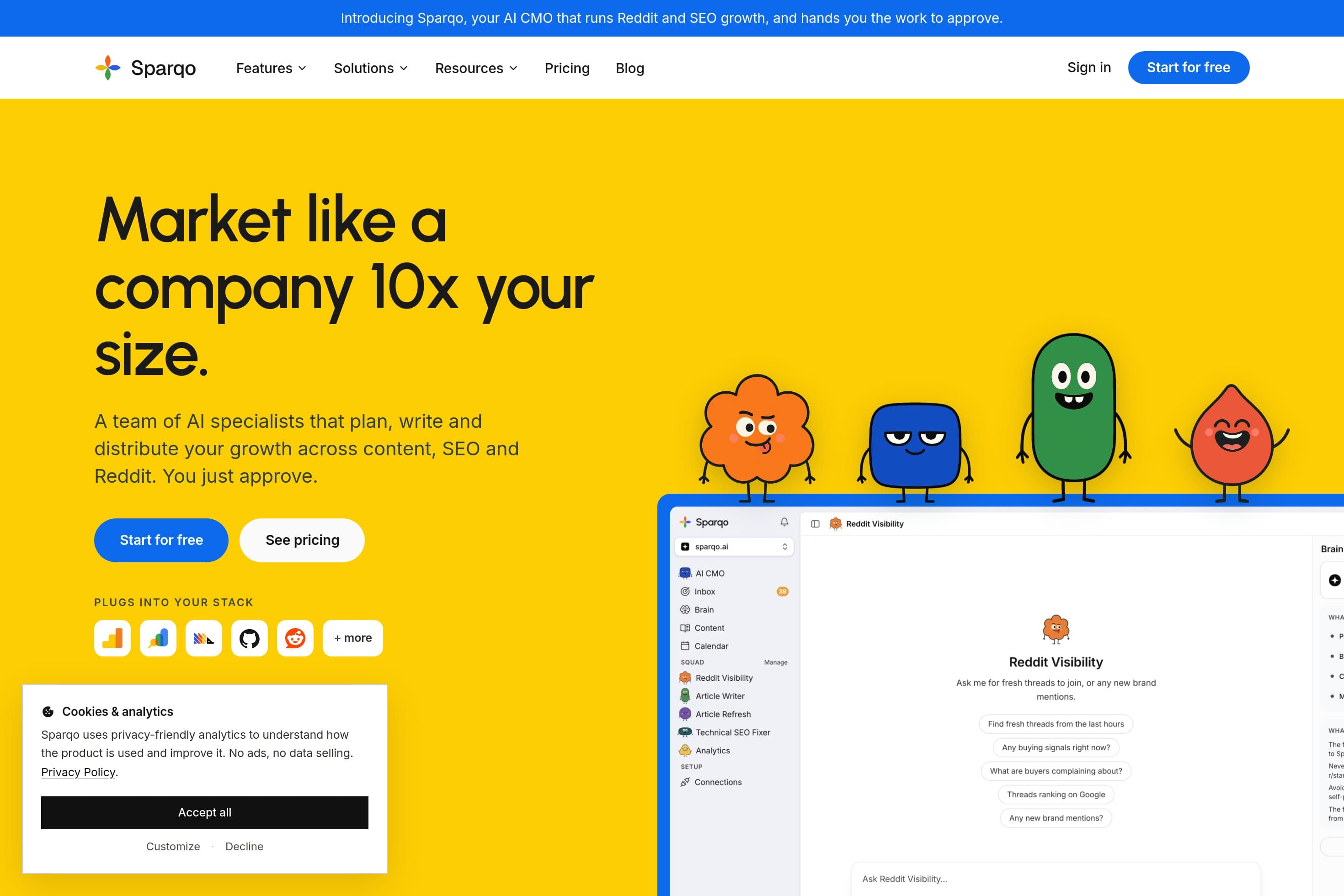Click Threads ranking on Google suggestion
The image size is (1344, 896).
[1056, 795]
